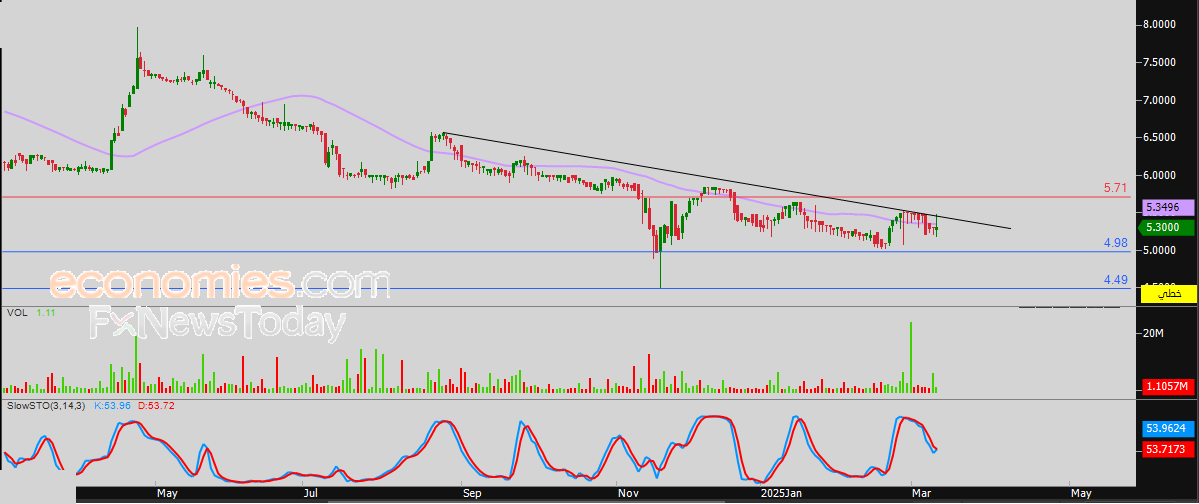Click the 4.49 support level label
The height and width of the screenshot is (504, 1199).
point(1116,280)
